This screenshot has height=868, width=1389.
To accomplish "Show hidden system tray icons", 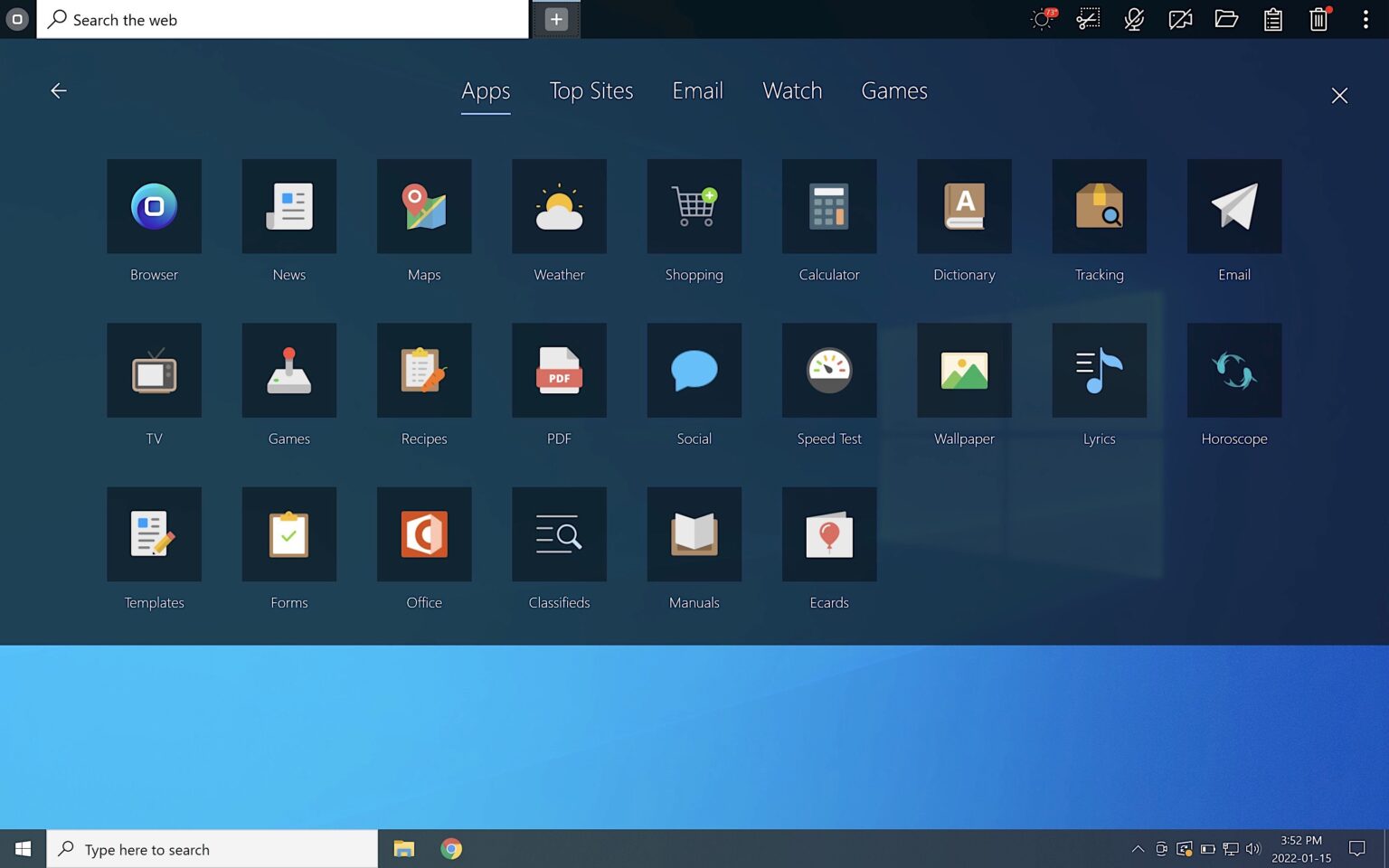I will coord(1139,849).
